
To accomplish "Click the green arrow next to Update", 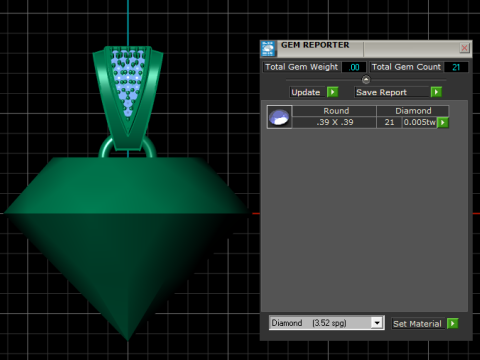I will coord(332,92).
